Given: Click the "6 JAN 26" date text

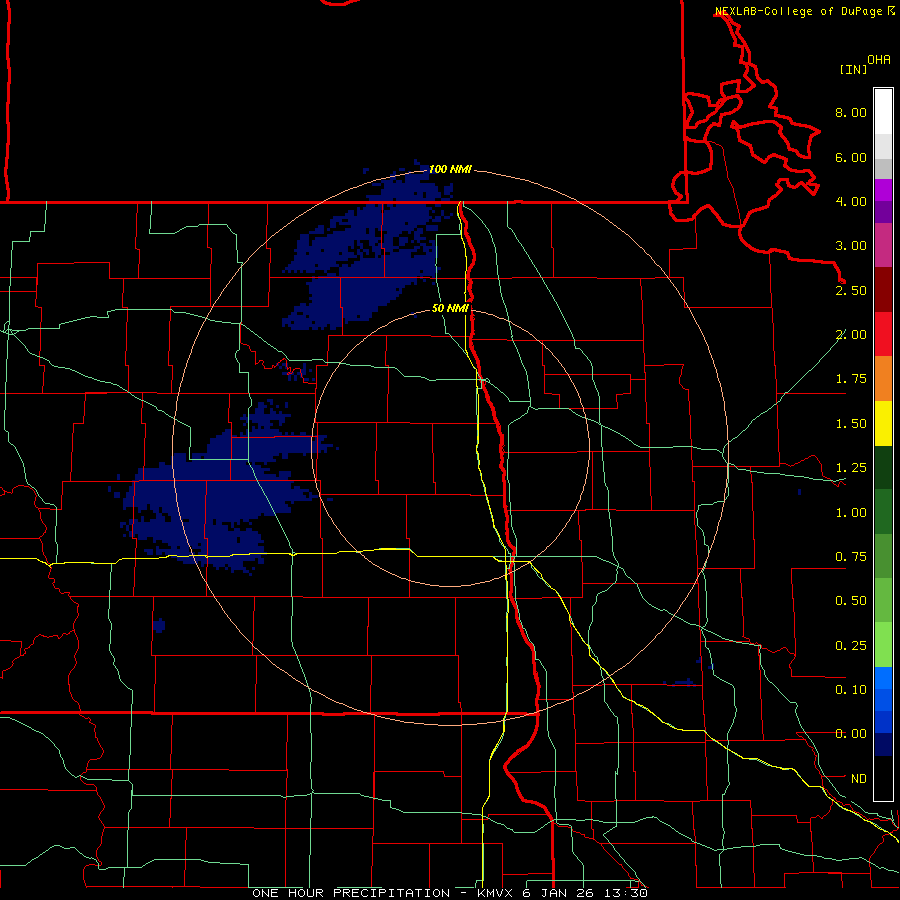Looking at the screenshot, I should (x=557, y=893).
